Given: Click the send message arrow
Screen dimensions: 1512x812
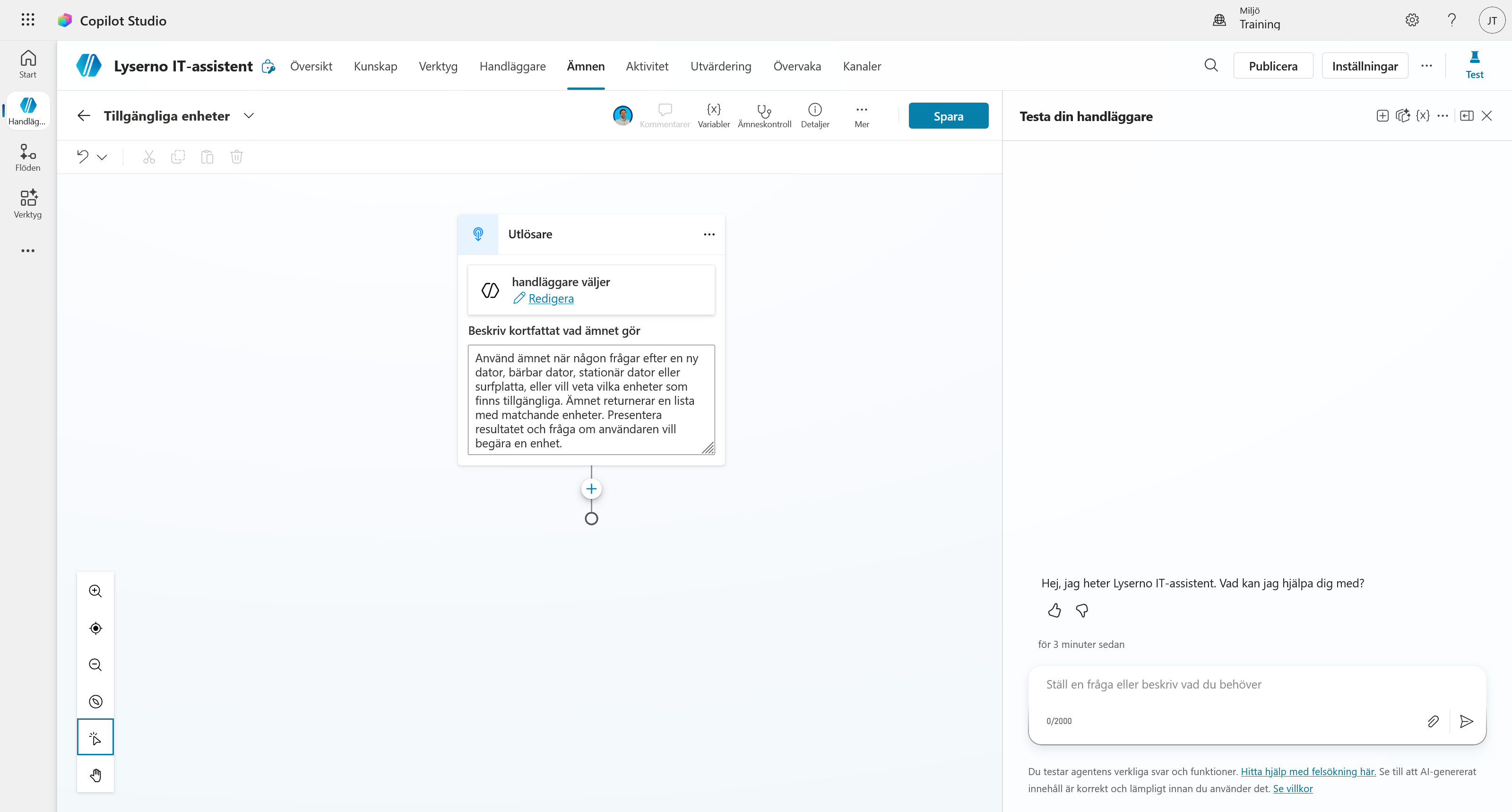Looking at the screenshot, I should tap(1466, 721).
